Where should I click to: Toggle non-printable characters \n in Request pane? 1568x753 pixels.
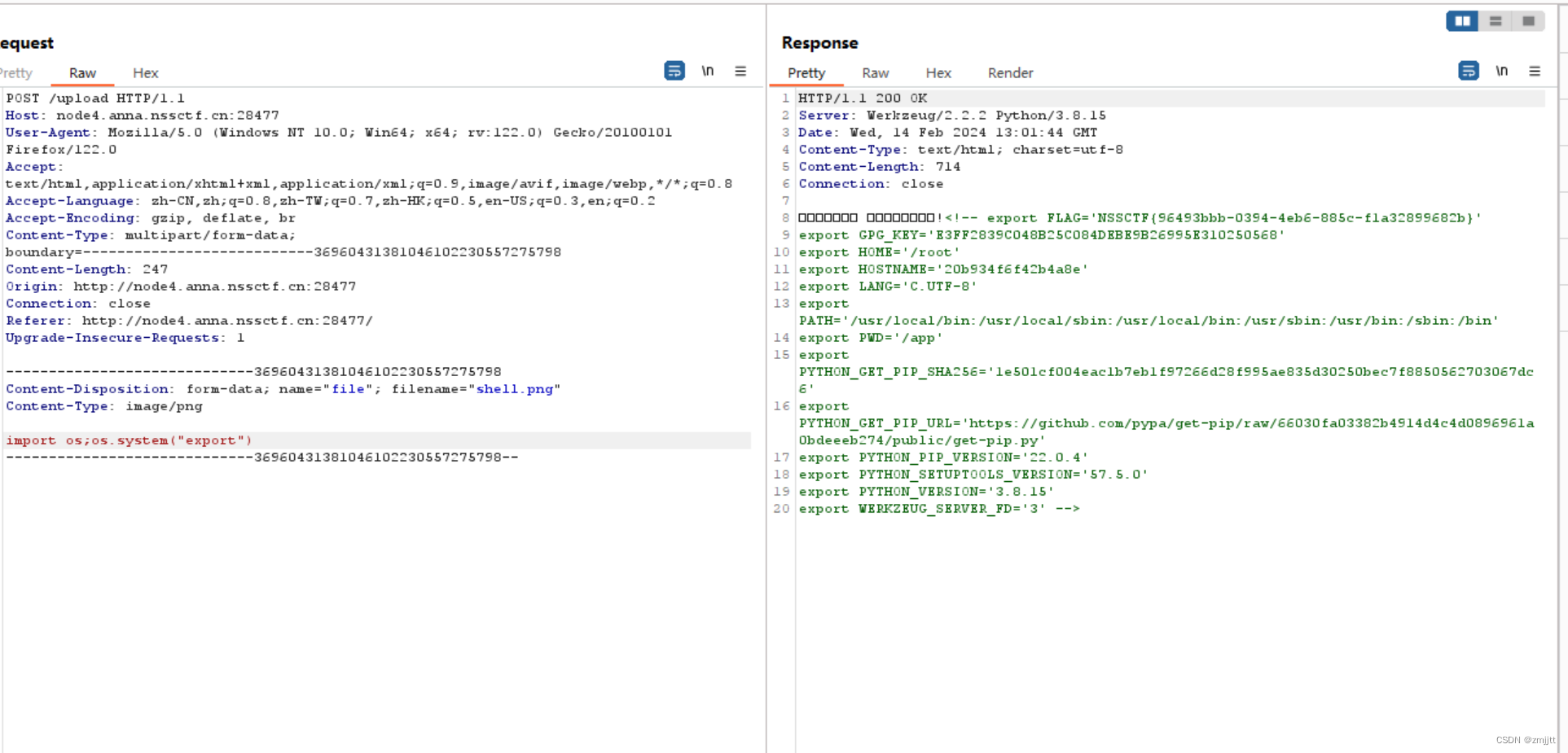click(708, 71)
